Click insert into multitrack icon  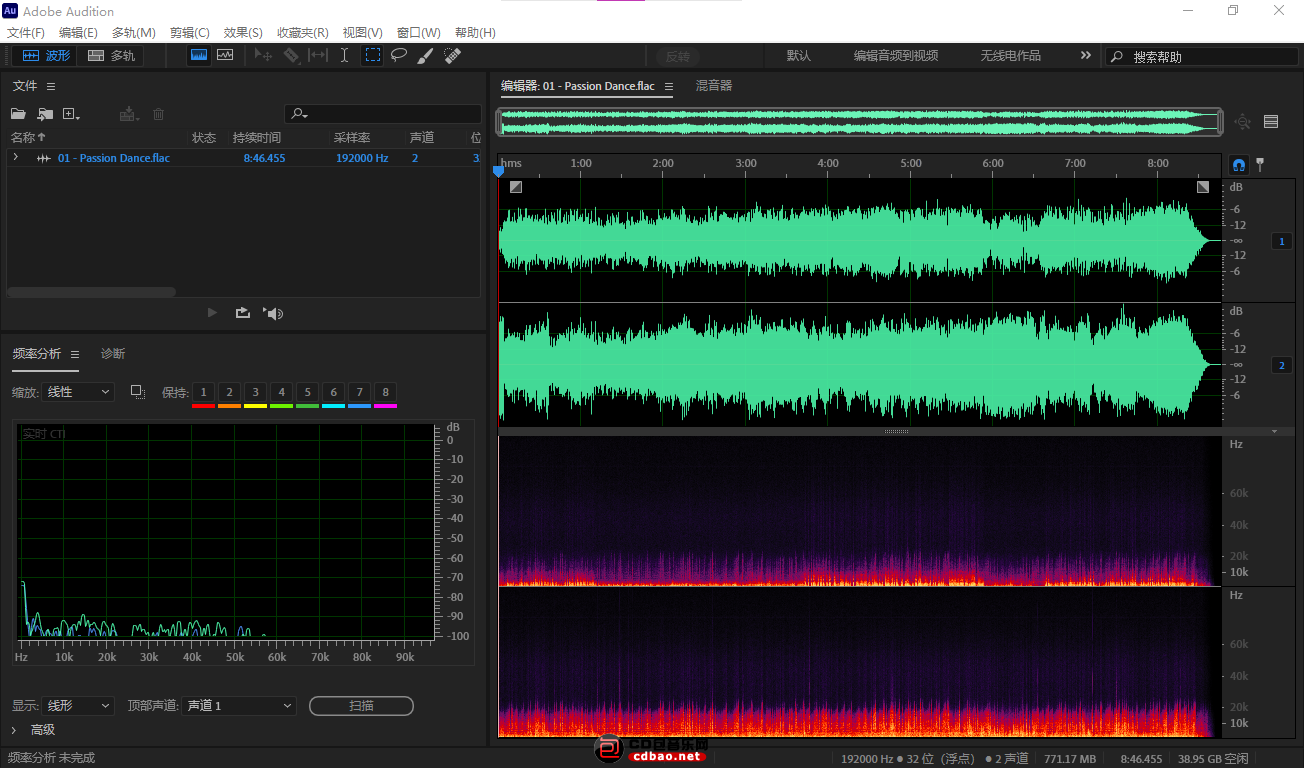click(x=128, y=114)
